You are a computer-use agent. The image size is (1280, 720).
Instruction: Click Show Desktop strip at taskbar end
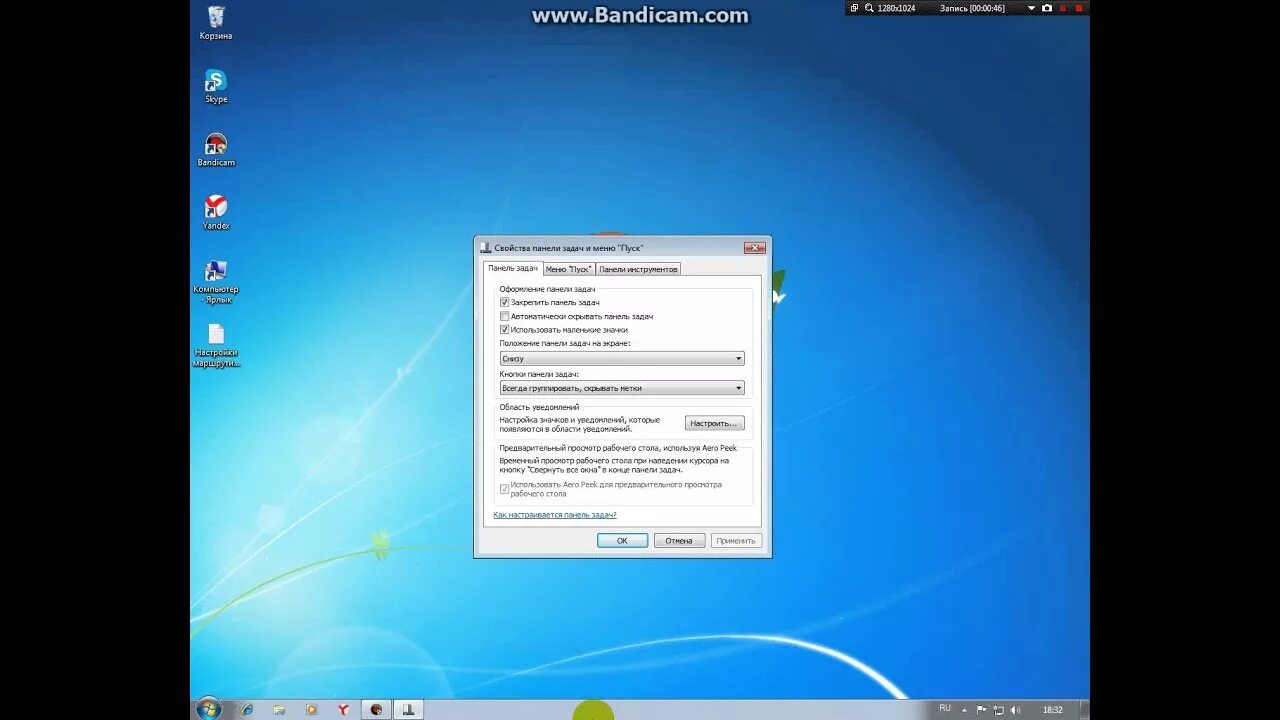click(1084, 709)
